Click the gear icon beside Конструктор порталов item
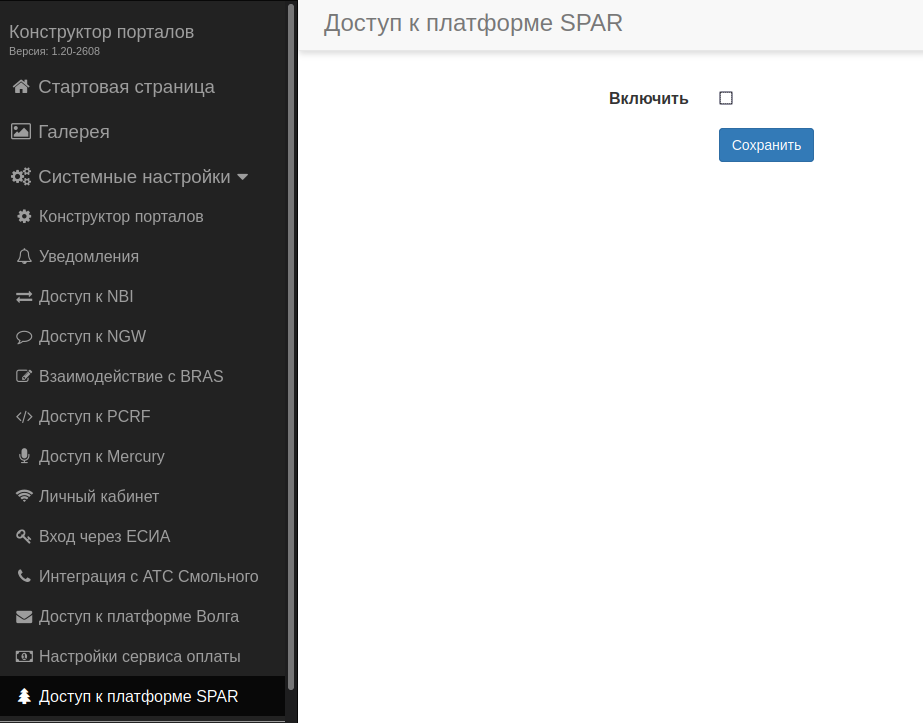 click(24, 217)
